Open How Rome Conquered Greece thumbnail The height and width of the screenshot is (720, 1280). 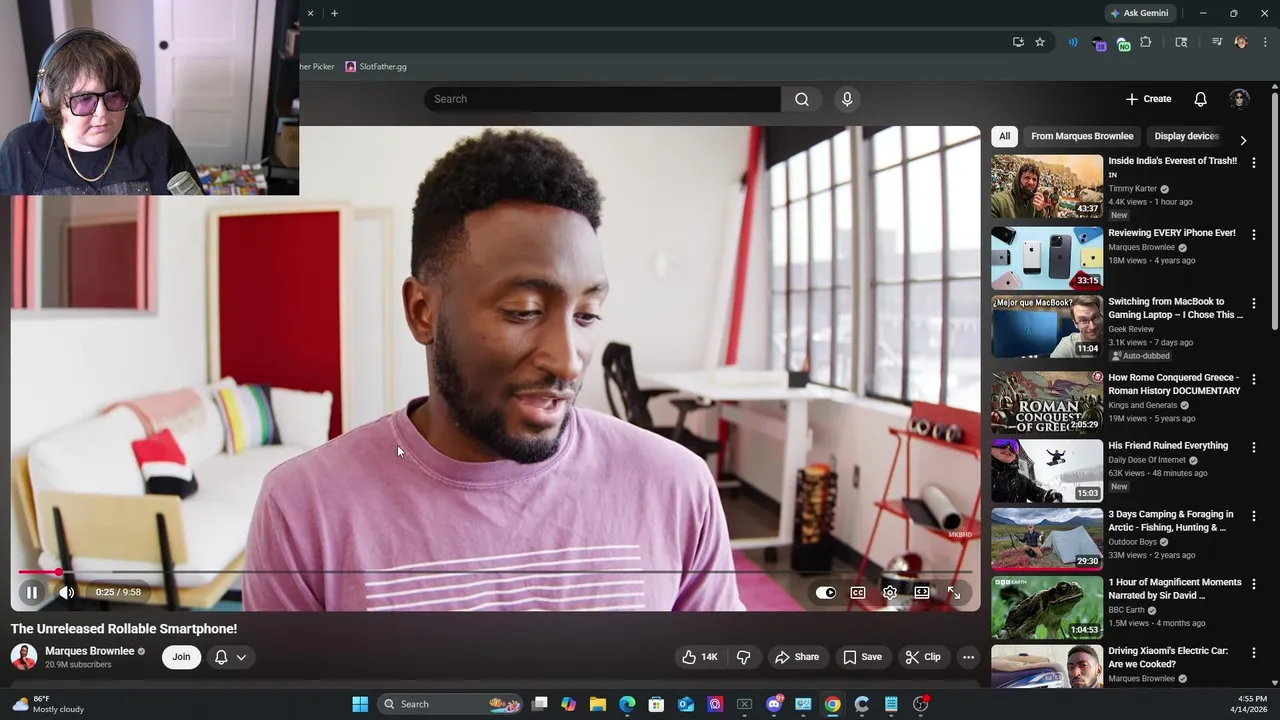coord(1047,402)
